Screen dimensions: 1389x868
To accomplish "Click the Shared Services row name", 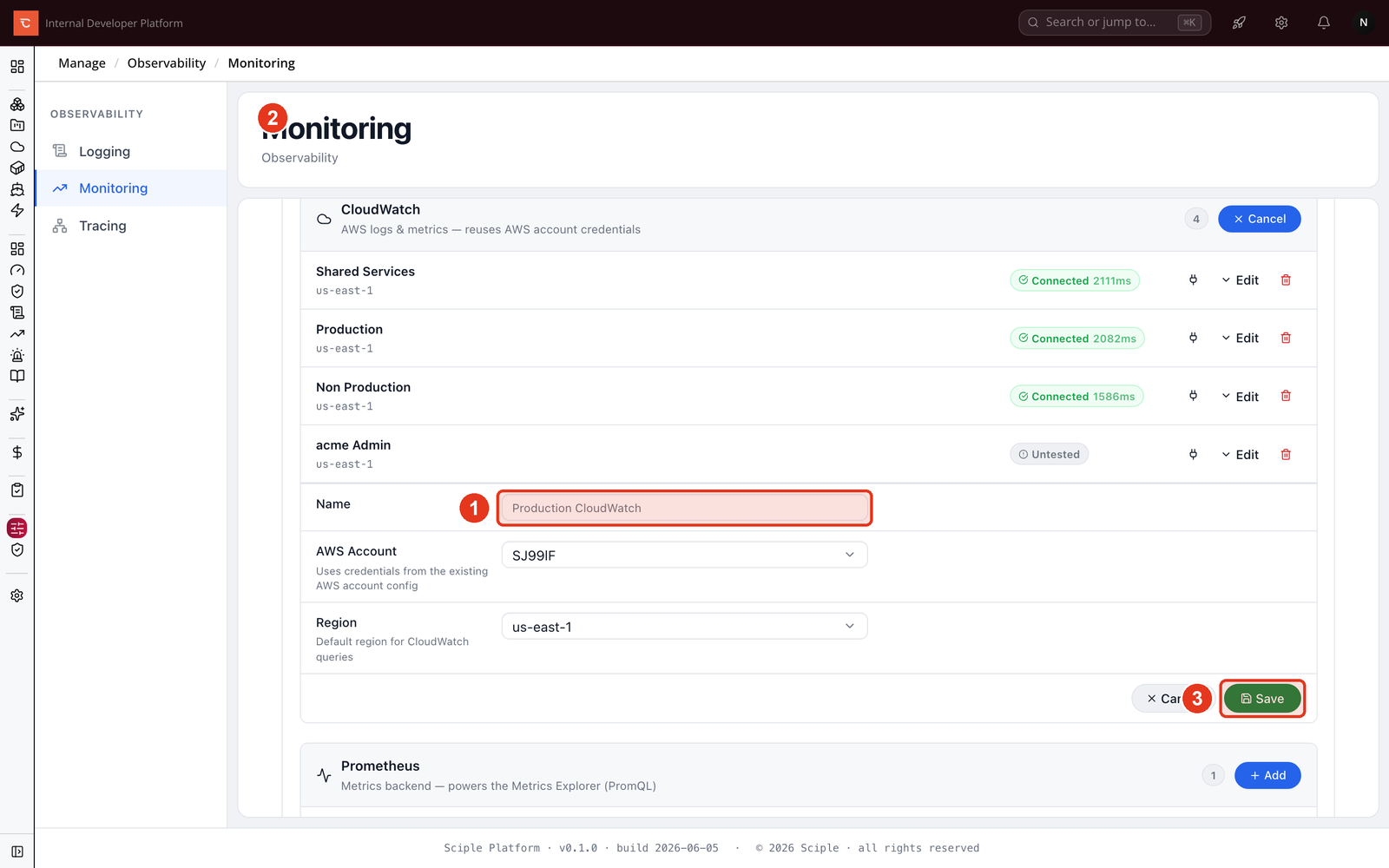I will click(365, 272).
